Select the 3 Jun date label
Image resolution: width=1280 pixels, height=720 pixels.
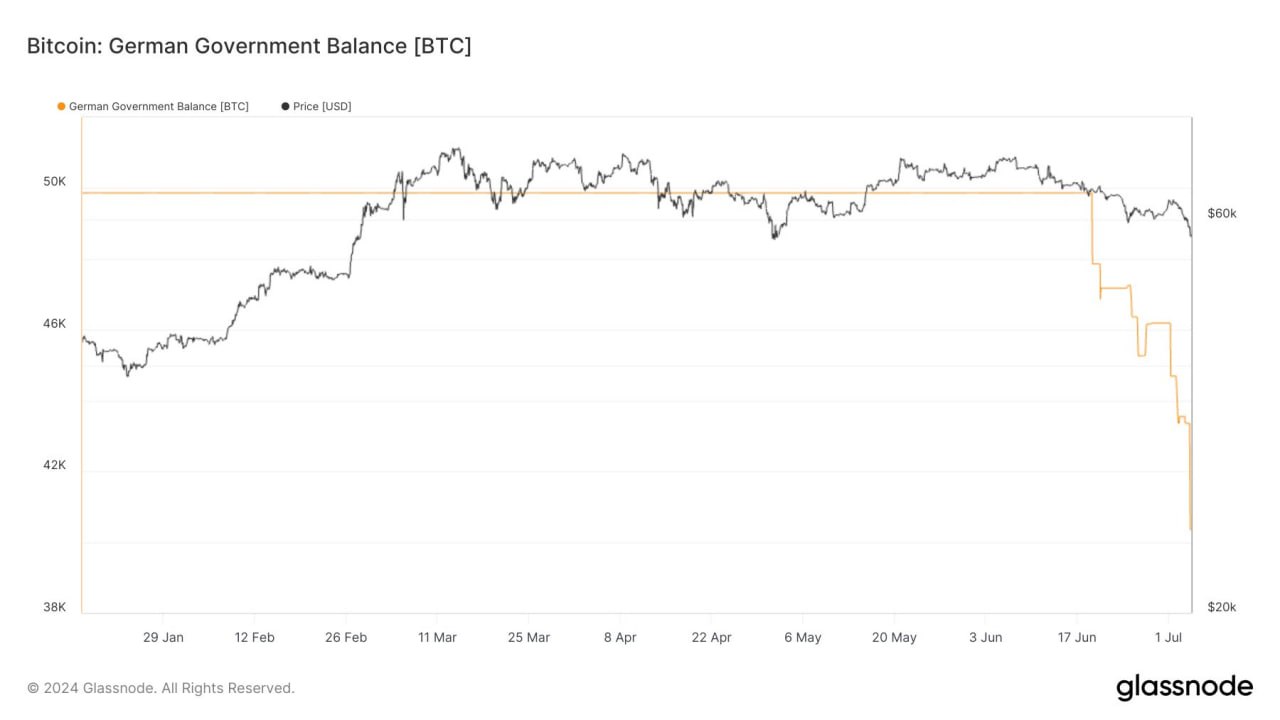[x=986, y=637]
